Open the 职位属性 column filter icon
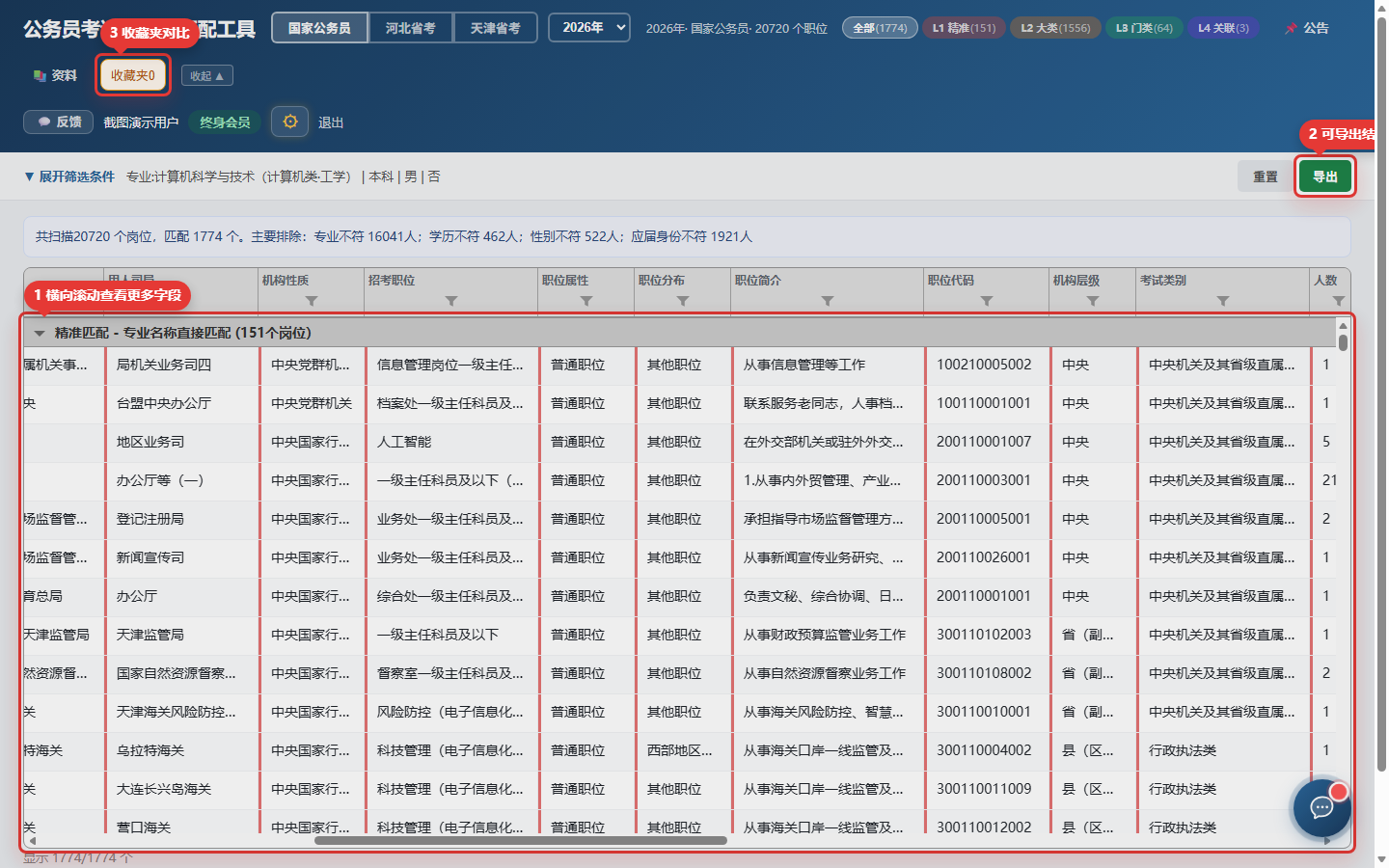 pos(586,301)
